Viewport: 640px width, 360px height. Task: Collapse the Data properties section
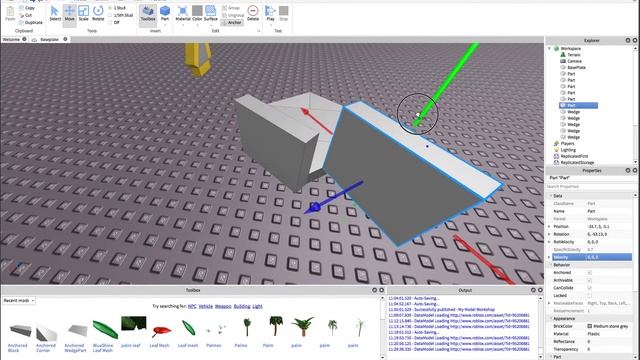pos(550,196)
